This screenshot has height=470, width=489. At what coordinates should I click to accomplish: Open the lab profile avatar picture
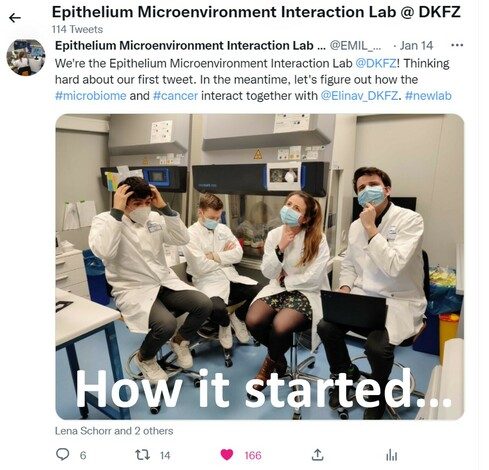coord(26,57)
